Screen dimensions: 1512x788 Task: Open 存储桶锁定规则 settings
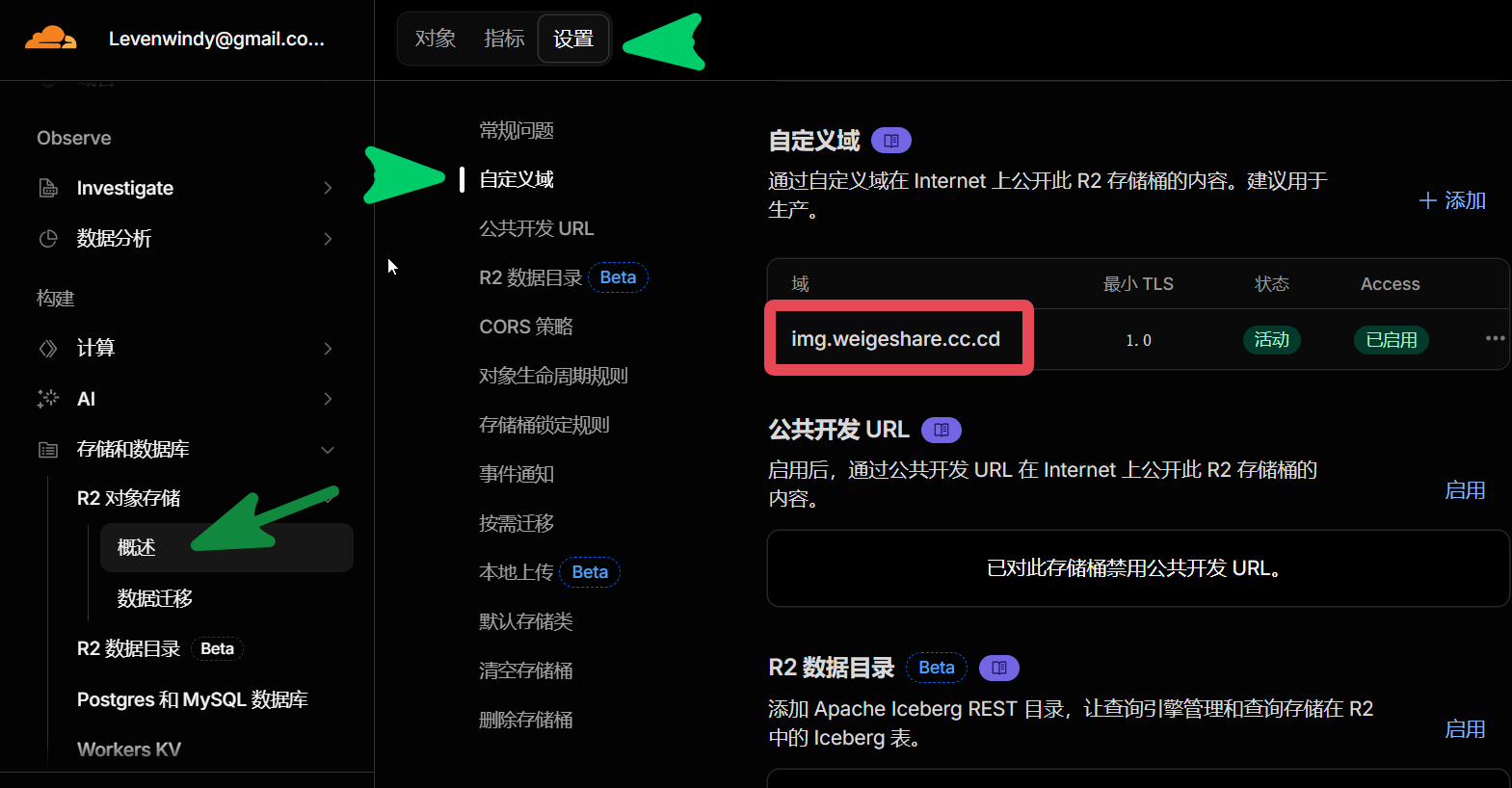point(544,425)
